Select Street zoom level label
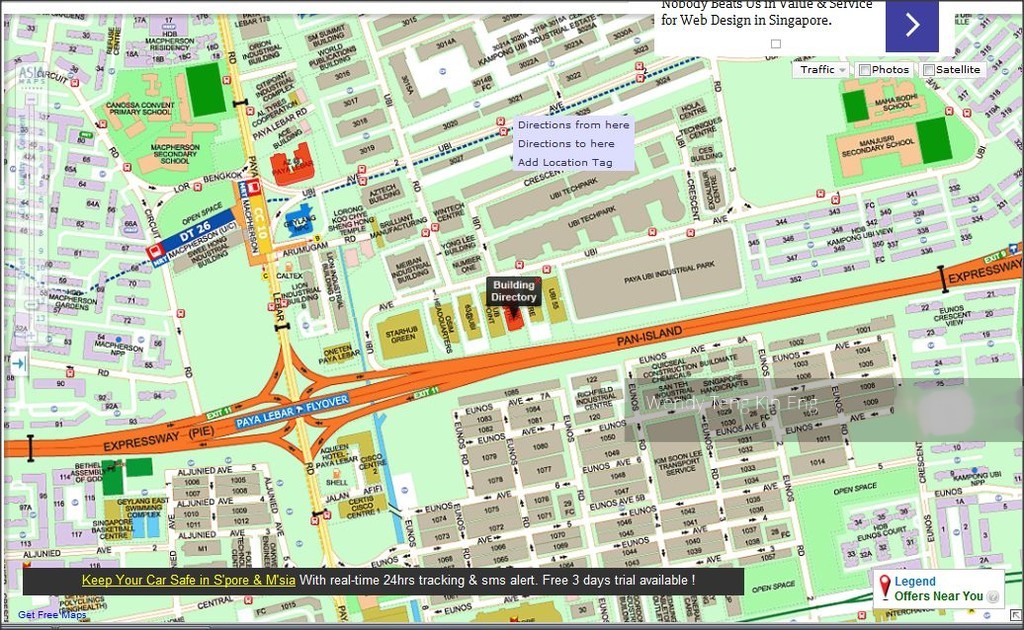The width and height of the screenshot is (1024, 630). [21, 270]
